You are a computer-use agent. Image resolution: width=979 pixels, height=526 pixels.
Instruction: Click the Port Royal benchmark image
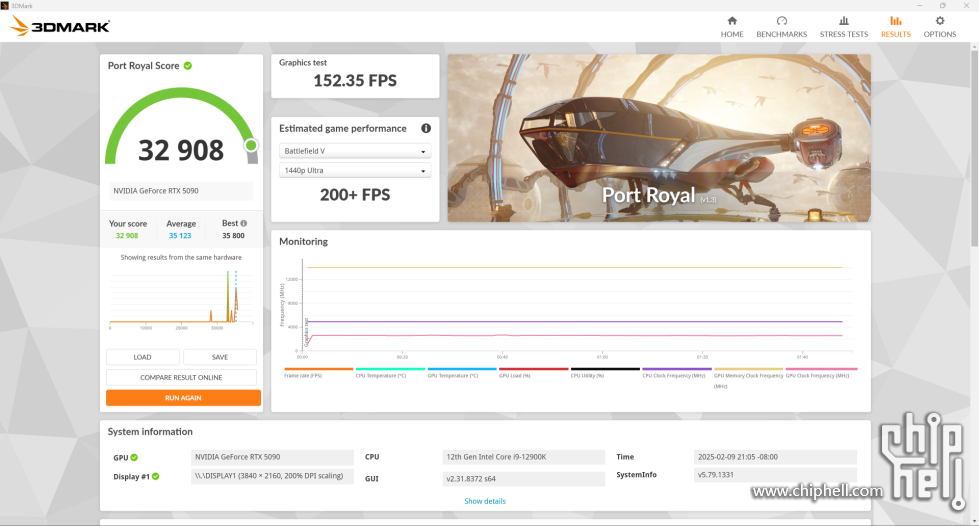click(659, 138)
